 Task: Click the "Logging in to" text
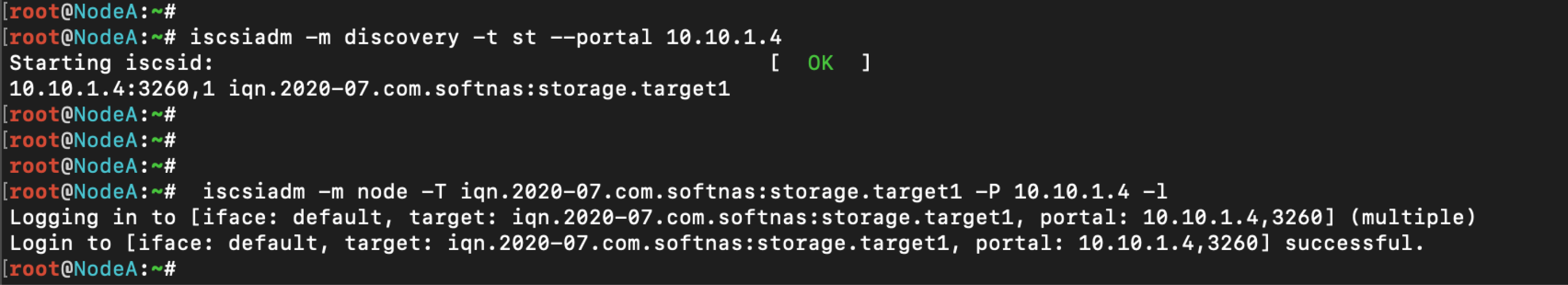click(92, 218)
